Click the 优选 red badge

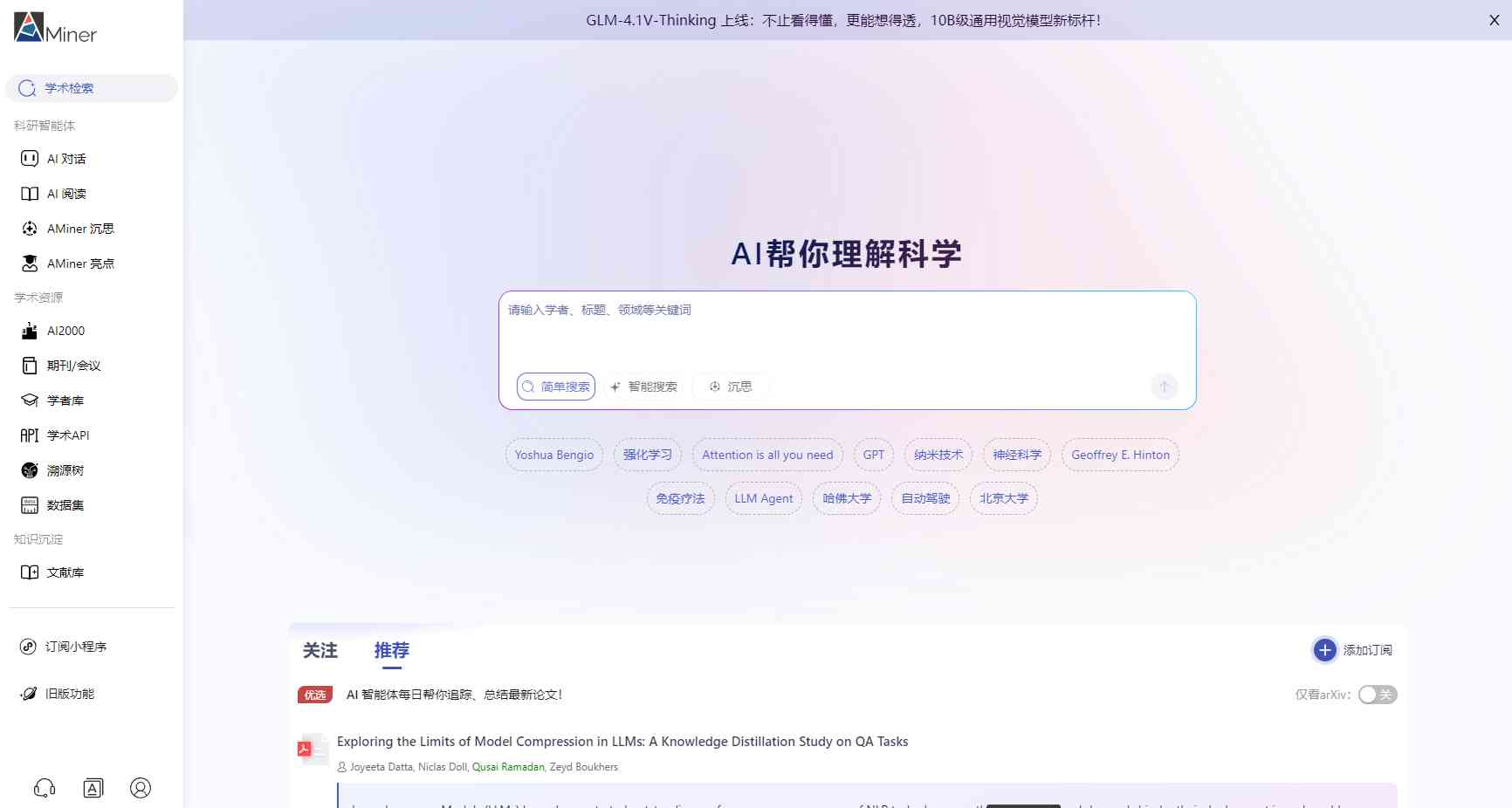click(315, 695)
